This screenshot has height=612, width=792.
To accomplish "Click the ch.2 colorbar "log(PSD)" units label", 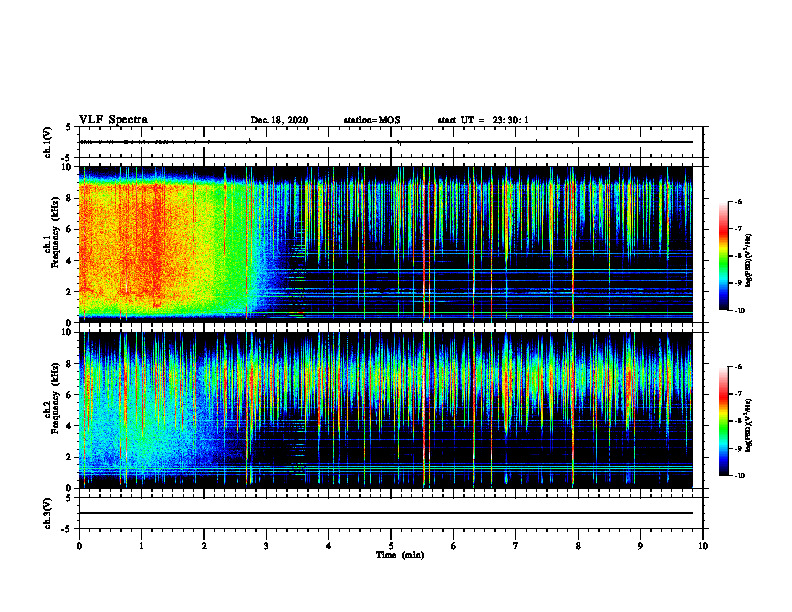I will click(749, 425).
